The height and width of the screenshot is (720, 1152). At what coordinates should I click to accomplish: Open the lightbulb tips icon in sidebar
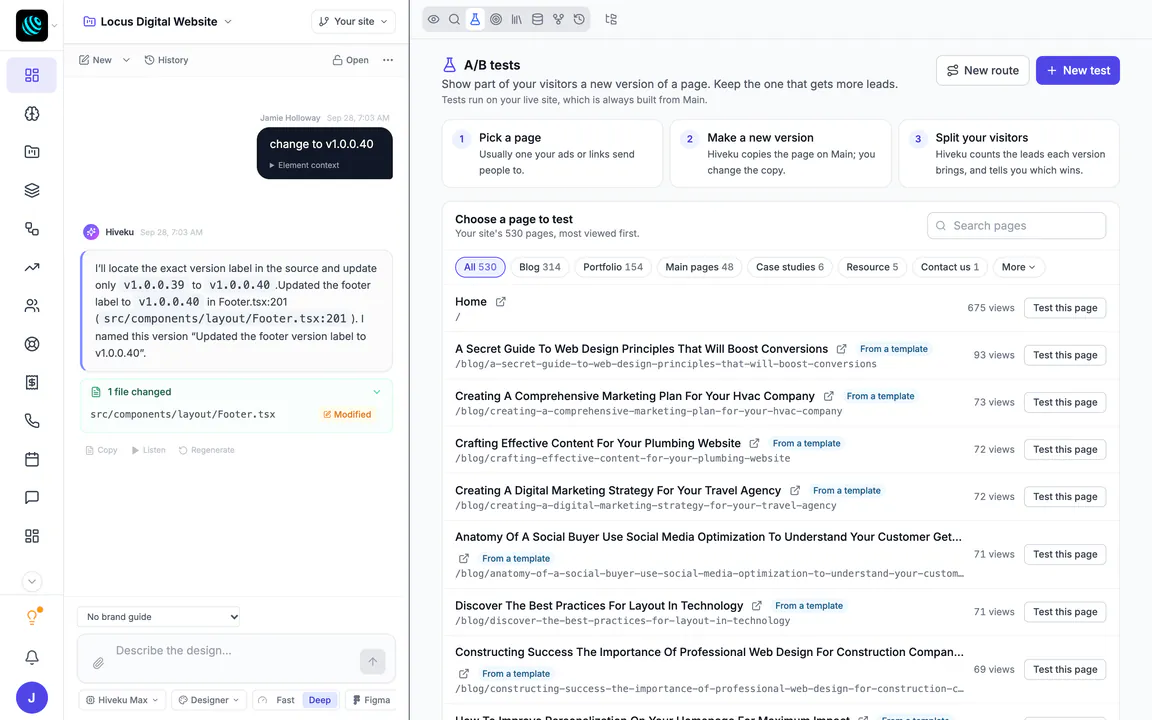point(32,617)
